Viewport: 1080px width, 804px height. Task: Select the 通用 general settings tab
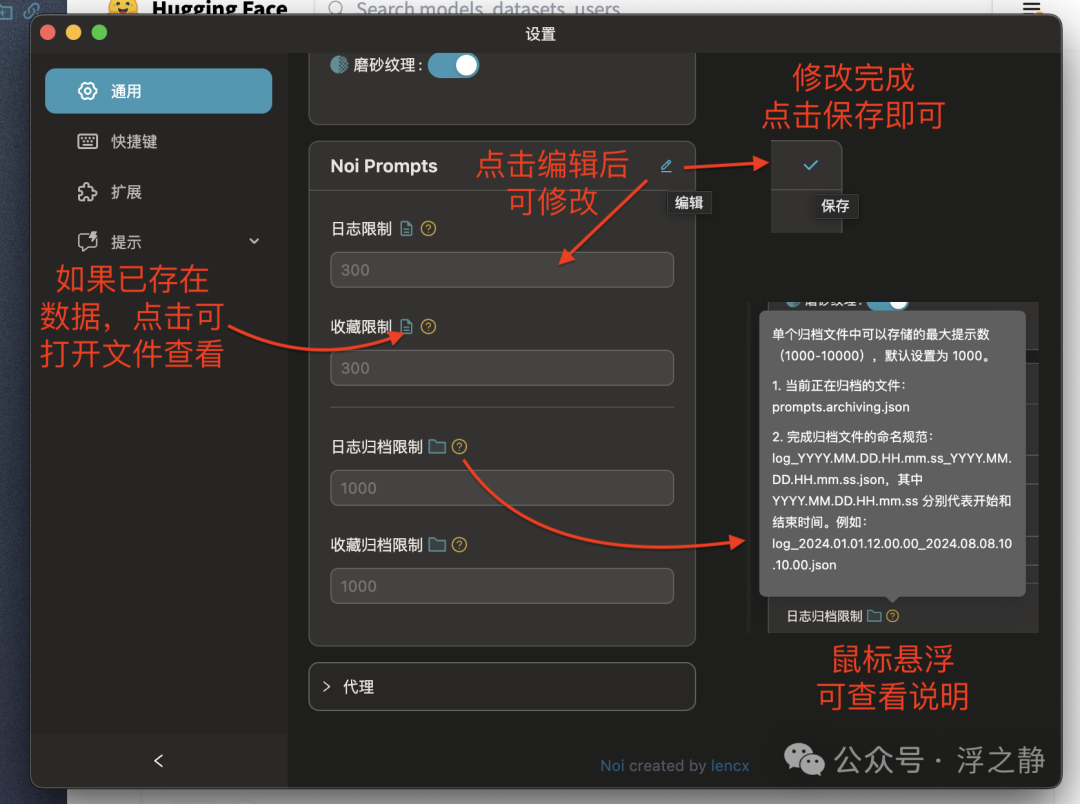[x=158, y=91]
